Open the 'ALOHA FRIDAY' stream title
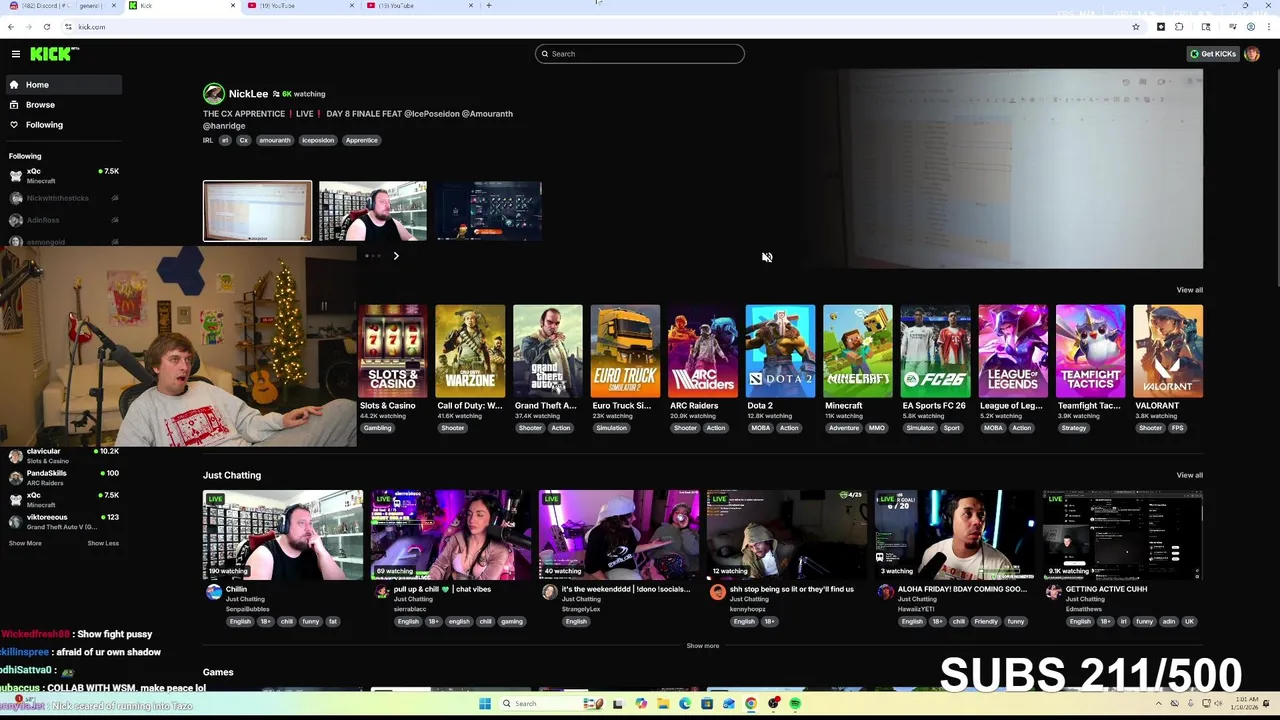 (x=962, y=589)
